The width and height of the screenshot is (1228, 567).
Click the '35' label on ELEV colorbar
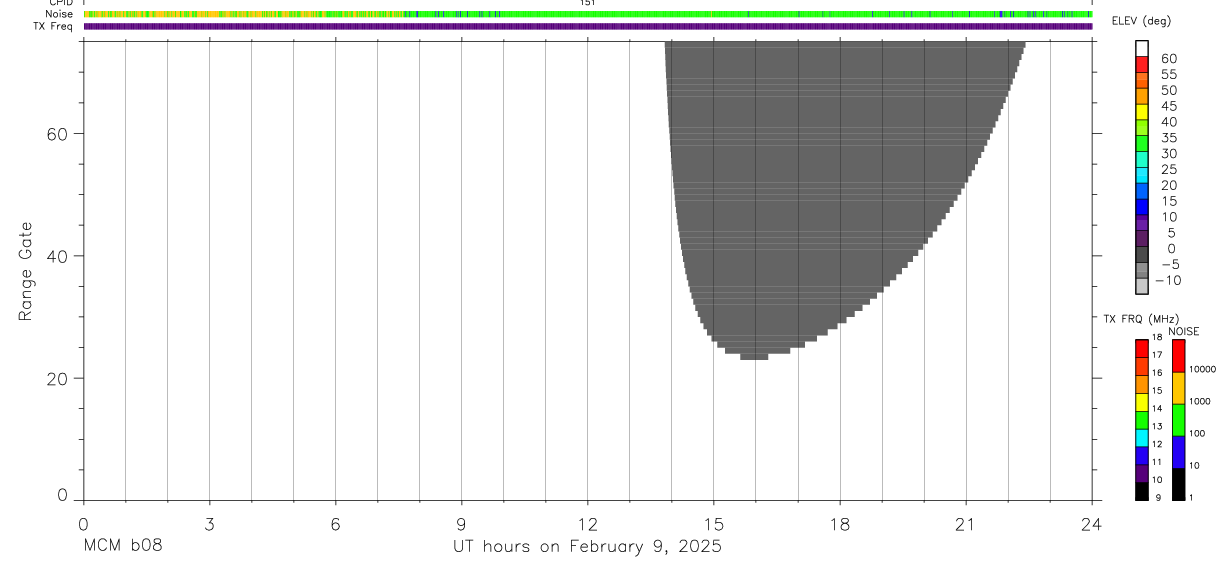tap(1169, 138)
